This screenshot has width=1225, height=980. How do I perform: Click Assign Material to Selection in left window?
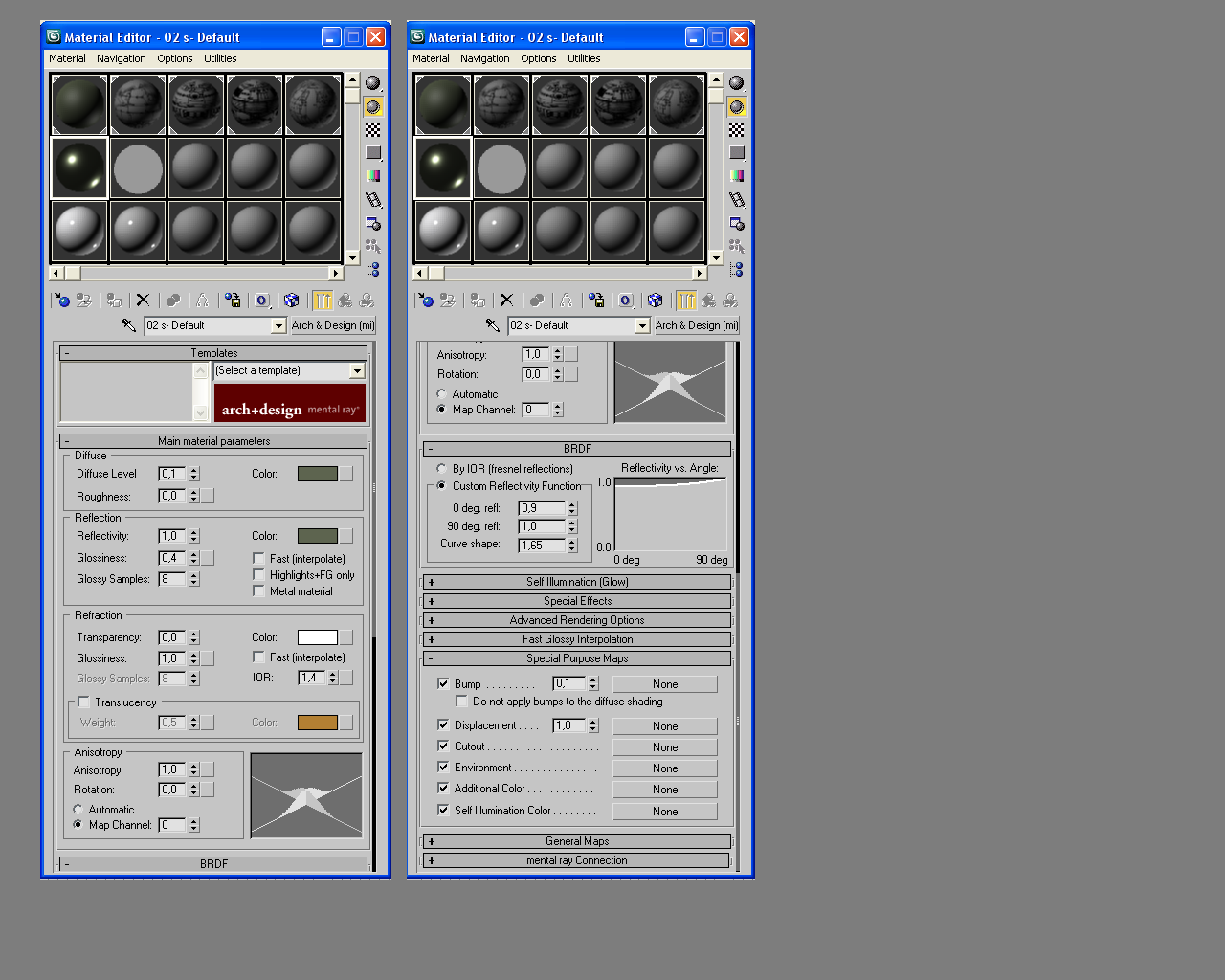[x=114, y=301]
